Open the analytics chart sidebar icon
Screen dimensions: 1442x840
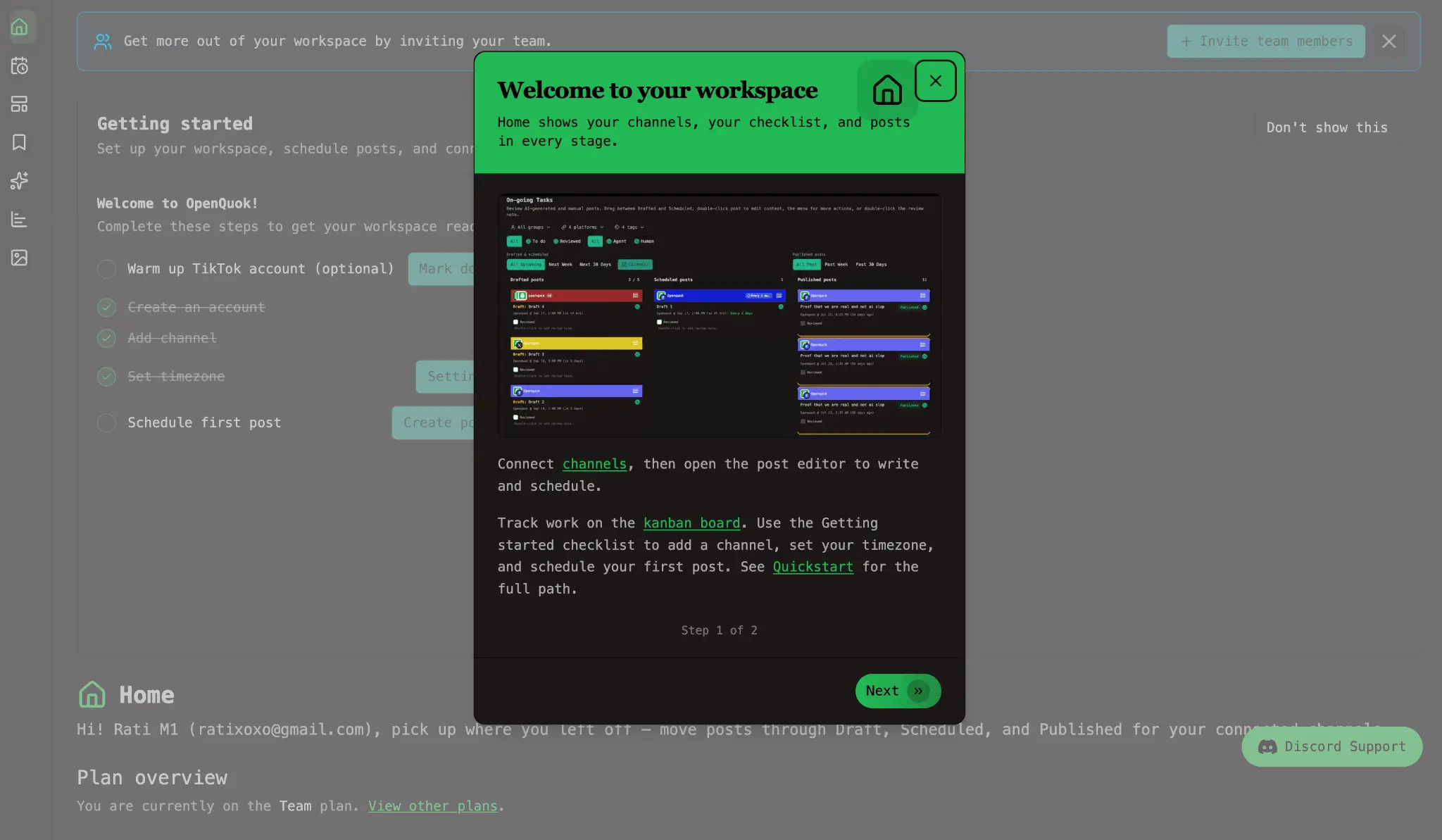(x=20, y=220)
